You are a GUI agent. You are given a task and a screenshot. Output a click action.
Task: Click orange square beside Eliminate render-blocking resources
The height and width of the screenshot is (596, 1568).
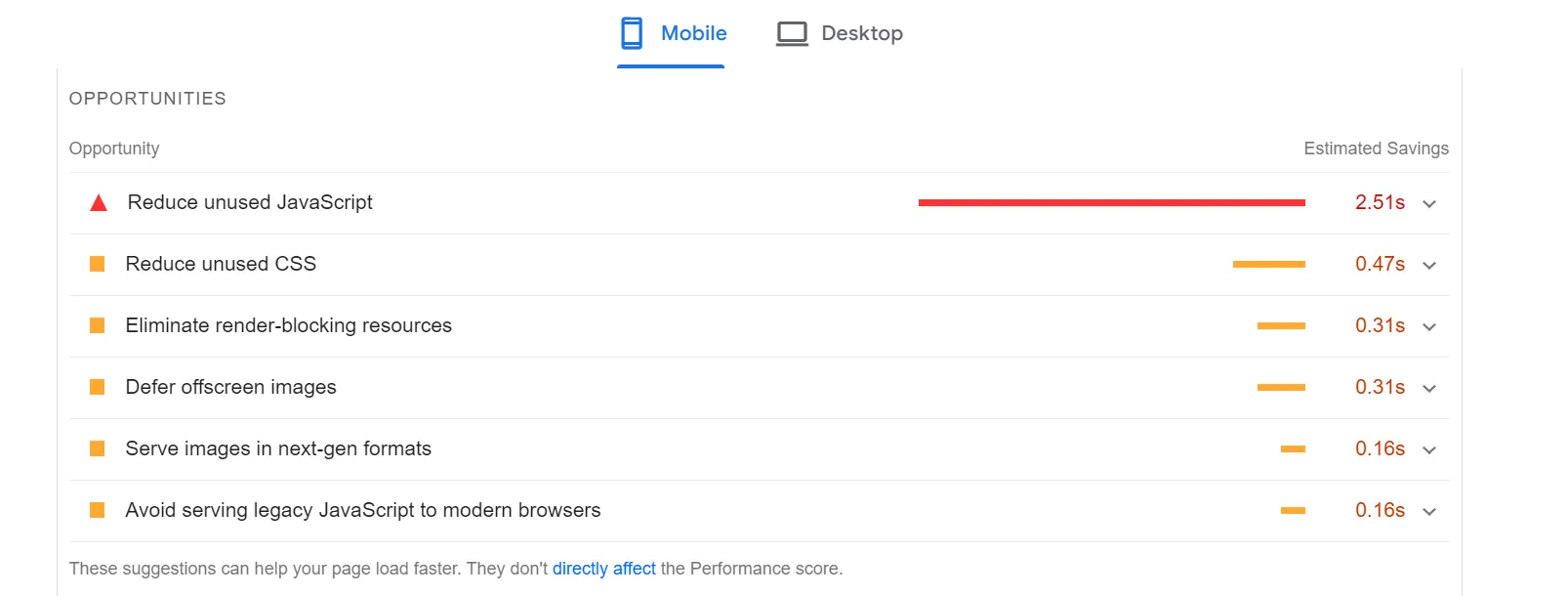(x=98, y=325)
